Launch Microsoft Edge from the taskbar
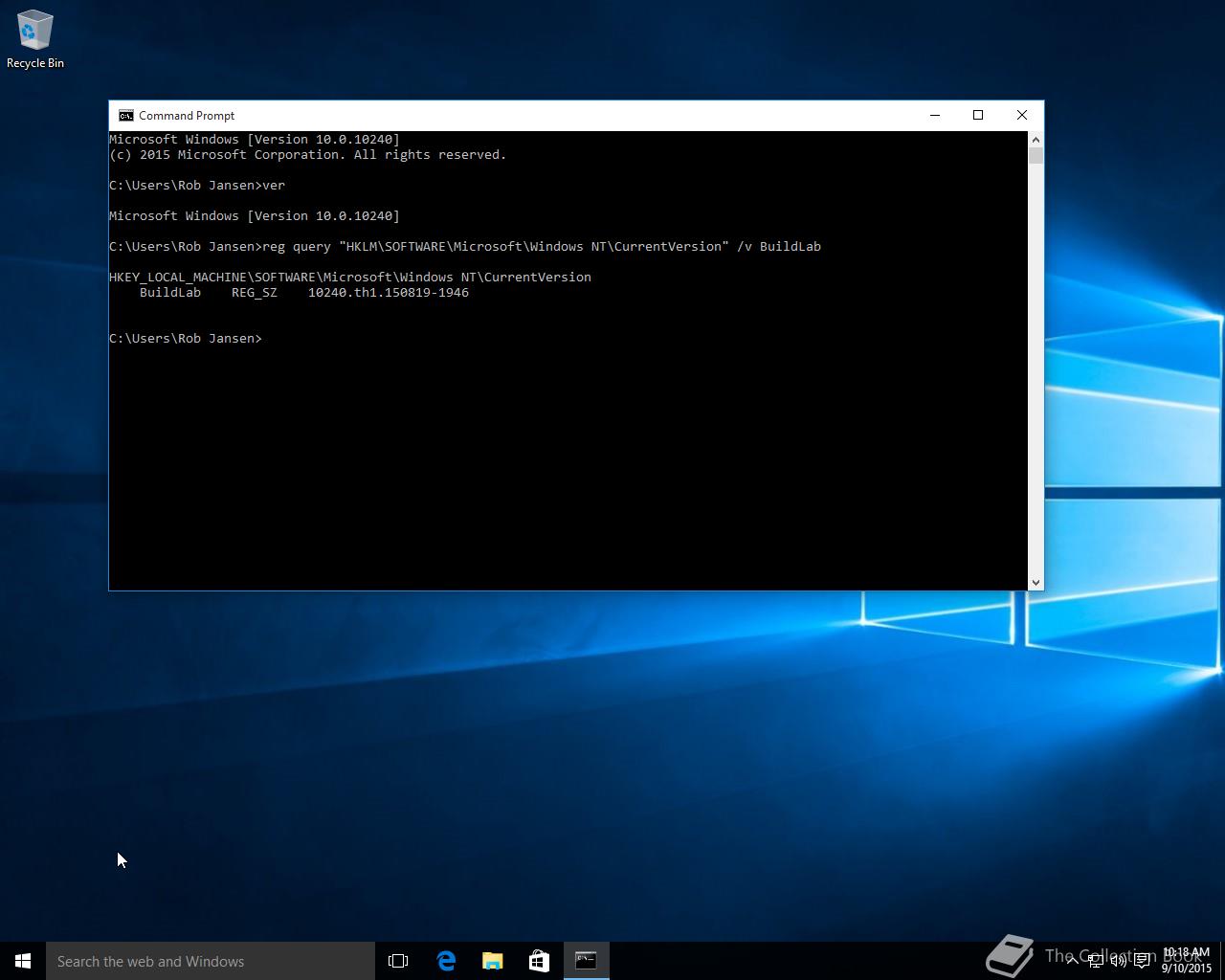The width and height of the screenshot is (1225, 980). pos(446,961)
